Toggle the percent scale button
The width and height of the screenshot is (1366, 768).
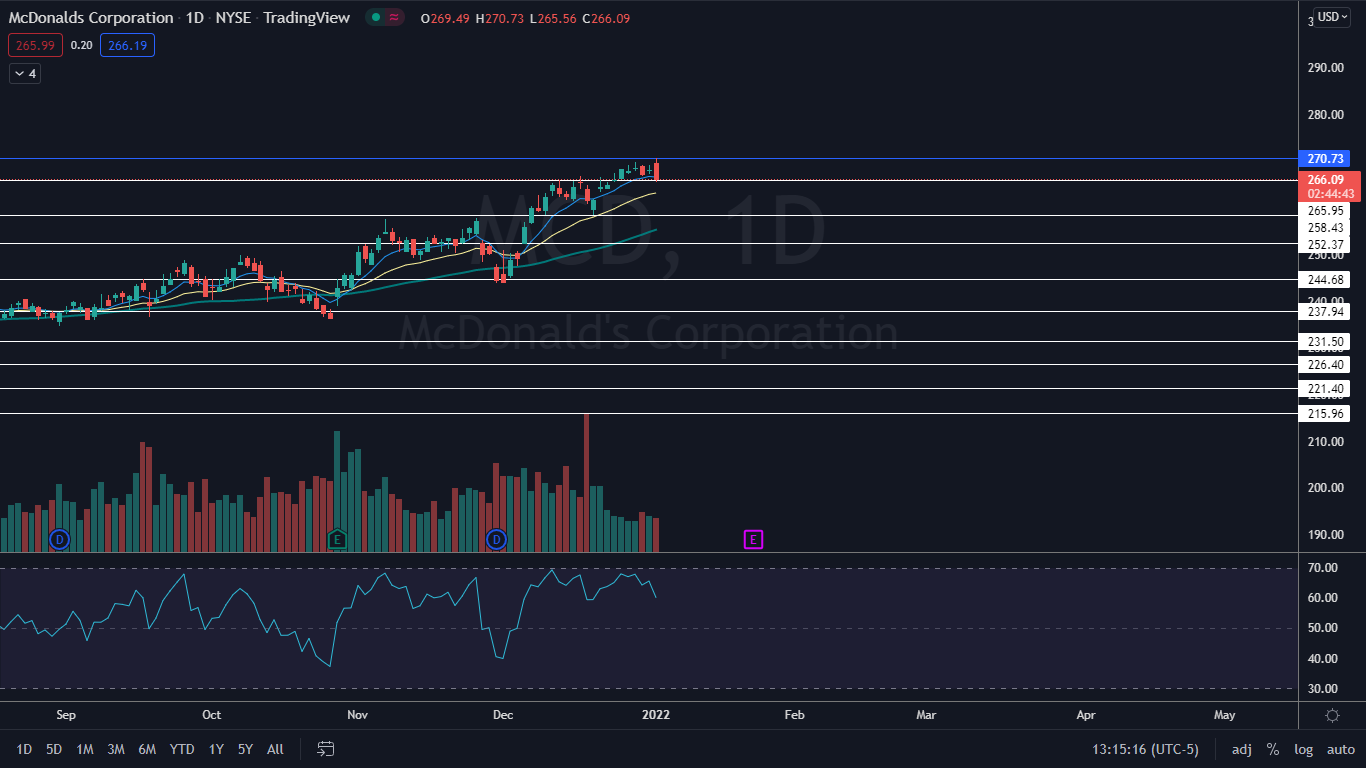(1273, 749)
